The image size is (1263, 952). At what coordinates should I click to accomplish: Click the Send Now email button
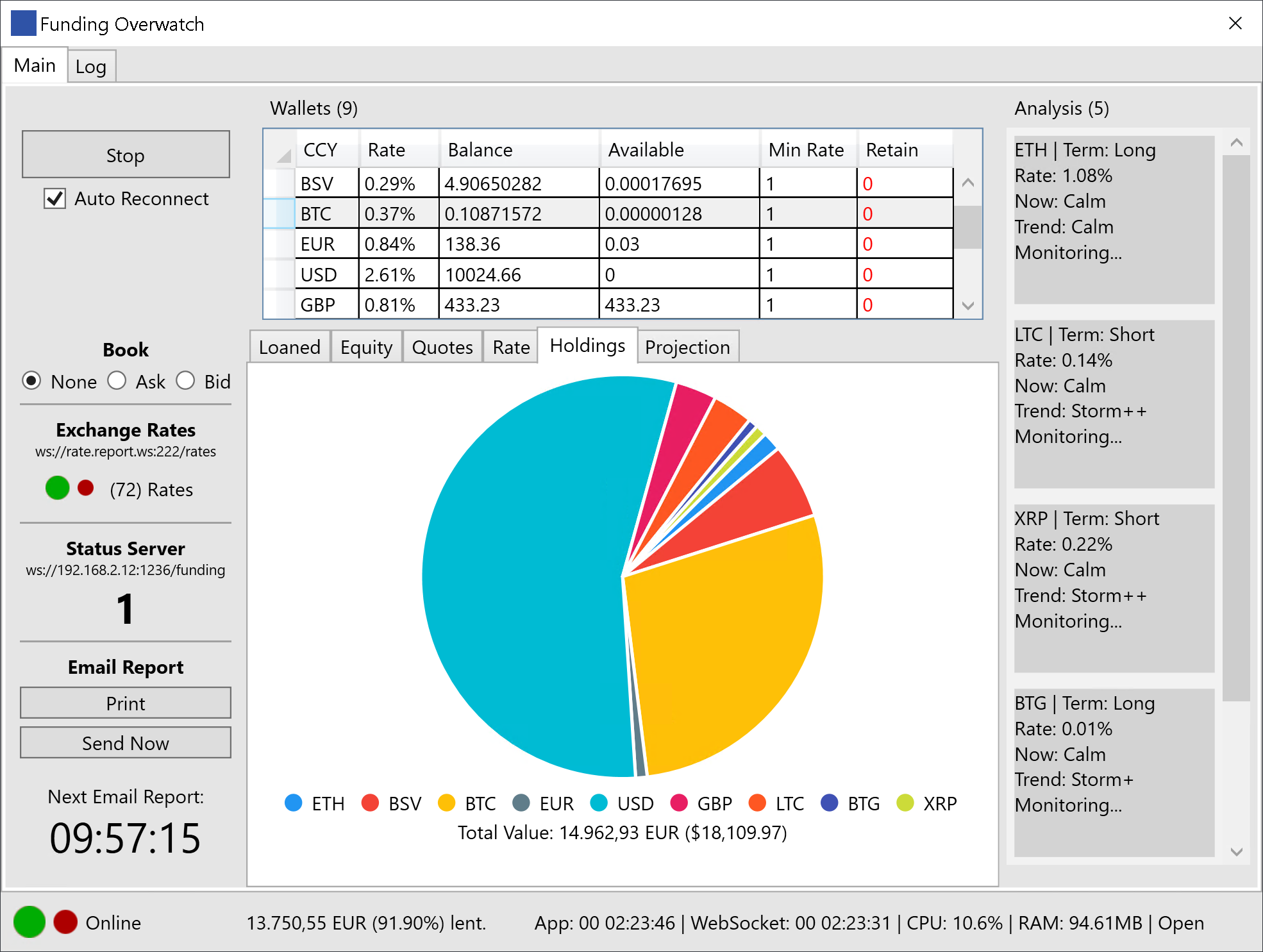126,742
